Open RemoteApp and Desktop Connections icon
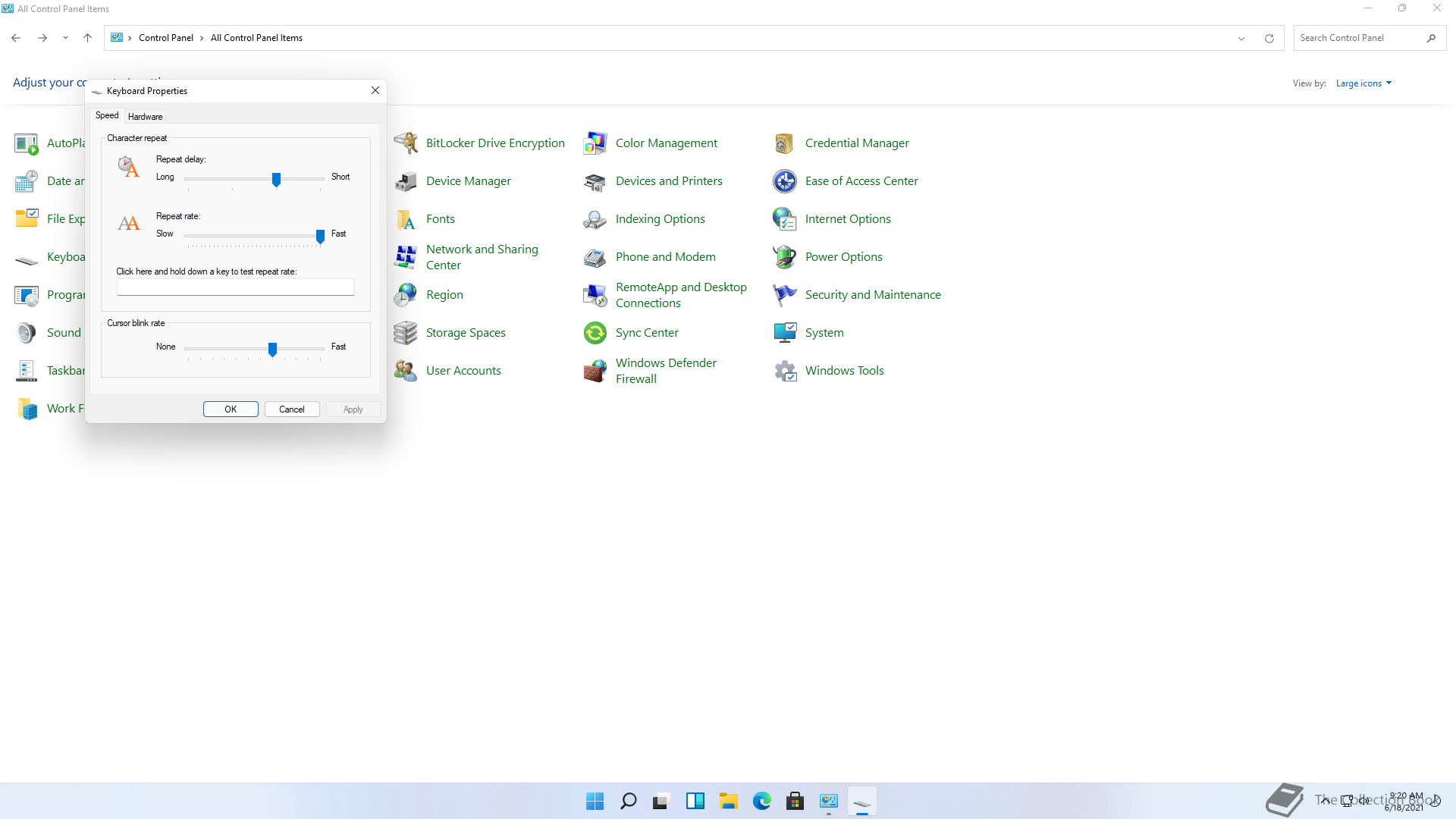The width and height of the screenshot is (1456, 819). (x=595, y=294)
